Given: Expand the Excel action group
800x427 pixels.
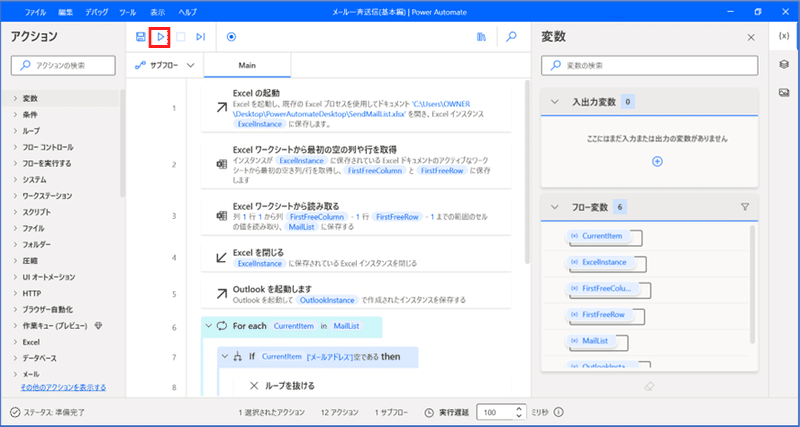Looking at the screenshot, I should [16, 342].
